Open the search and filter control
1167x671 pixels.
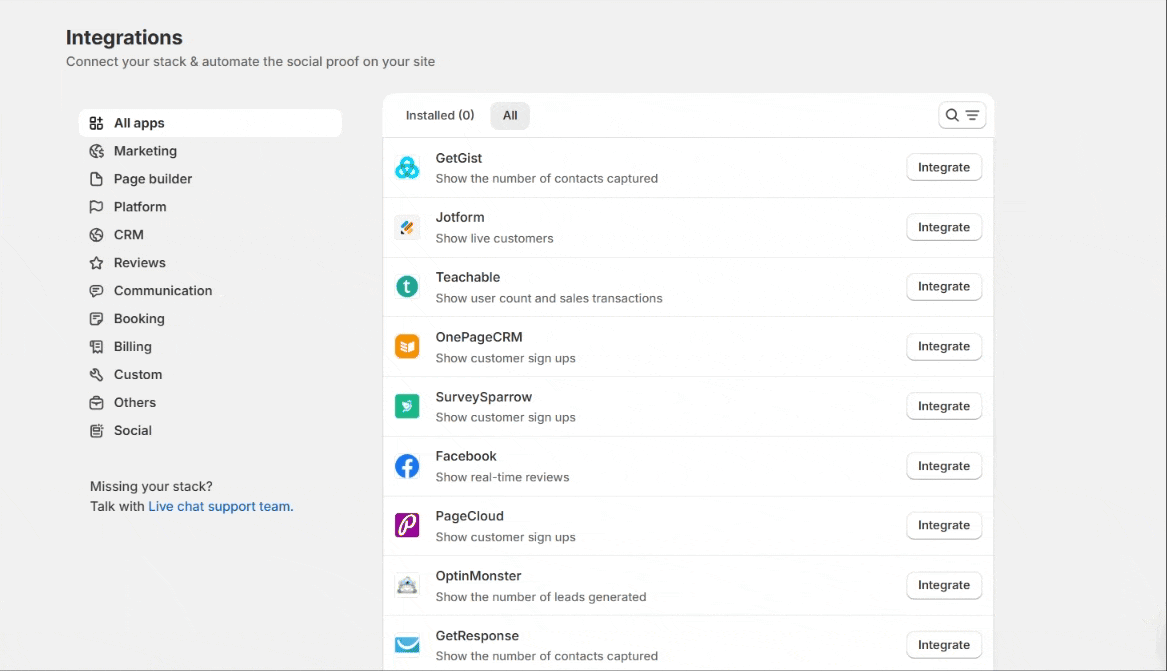(x=962, y=115)
